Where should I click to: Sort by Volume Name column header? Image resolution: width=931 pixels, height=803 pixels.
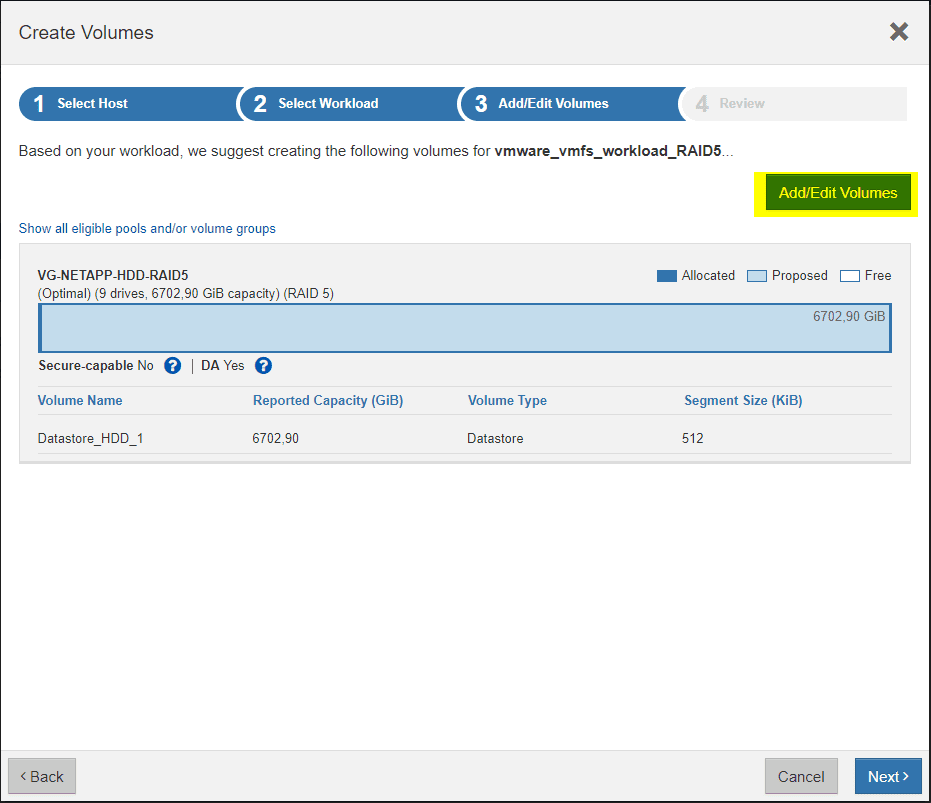[x=80, y=400]
